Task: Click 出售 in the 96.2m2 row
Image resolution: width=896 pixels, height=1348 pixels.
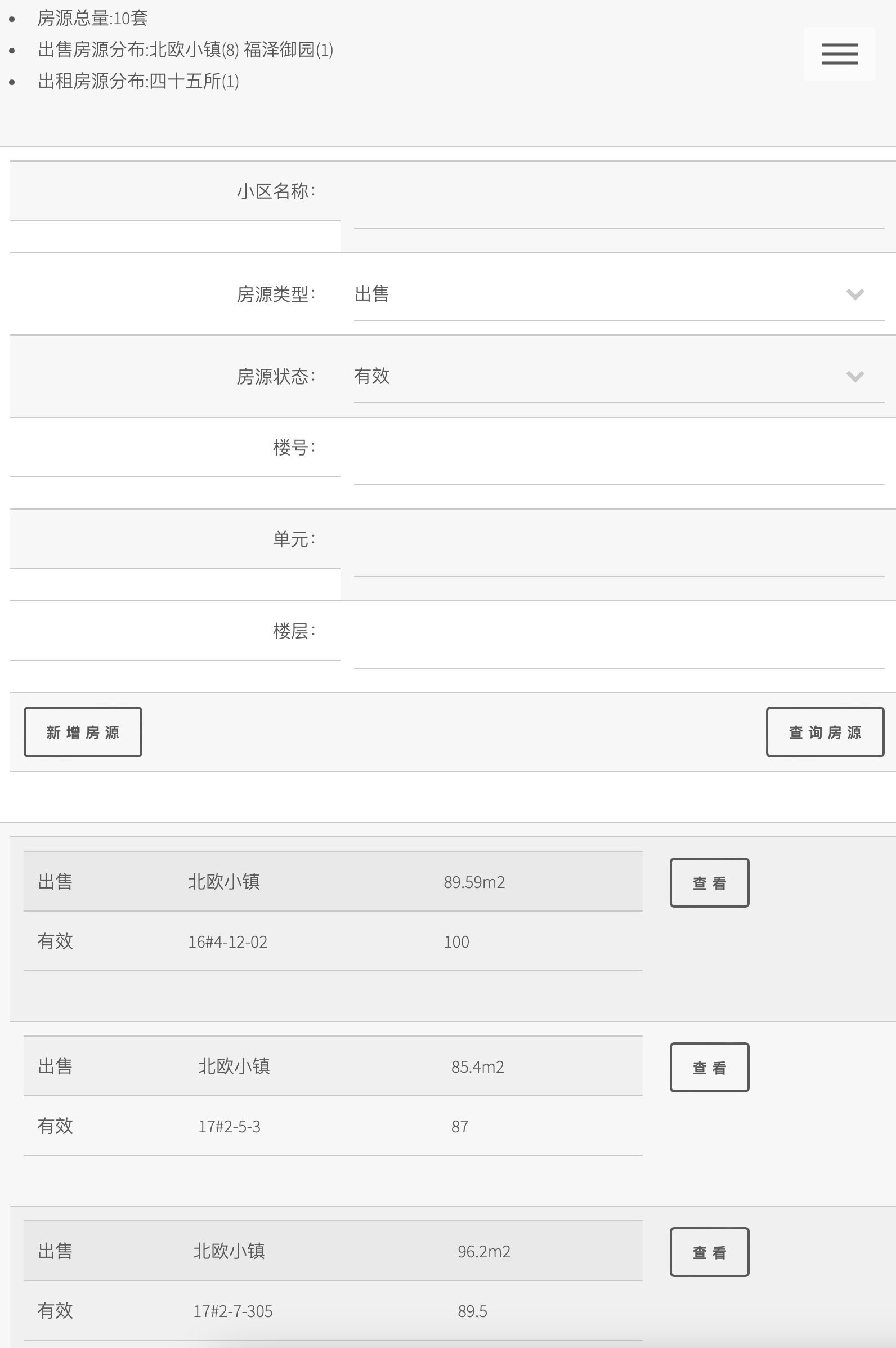Action: (55, 1251)
